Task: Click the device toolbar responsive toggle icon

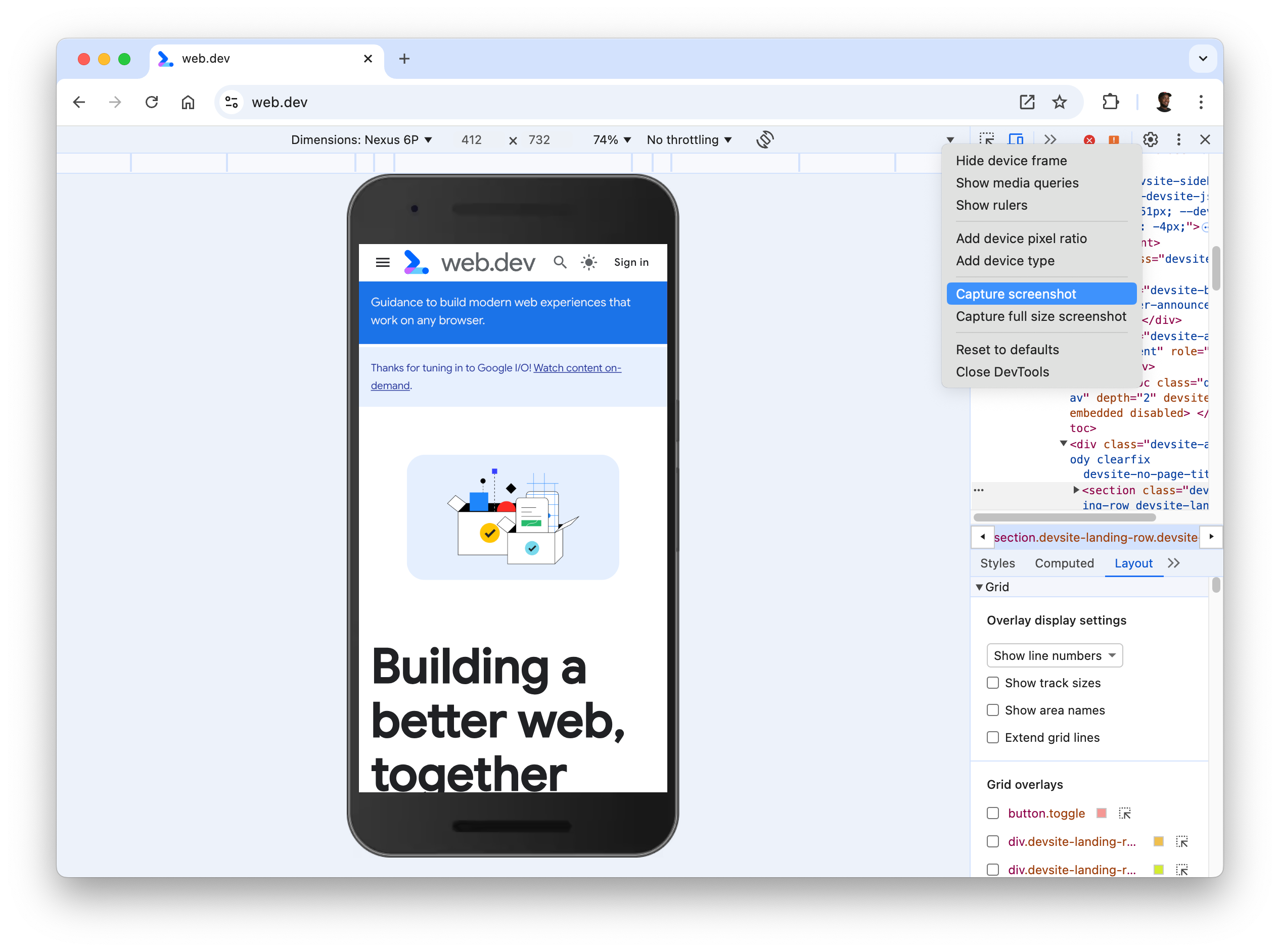Action: [1018, 139]
